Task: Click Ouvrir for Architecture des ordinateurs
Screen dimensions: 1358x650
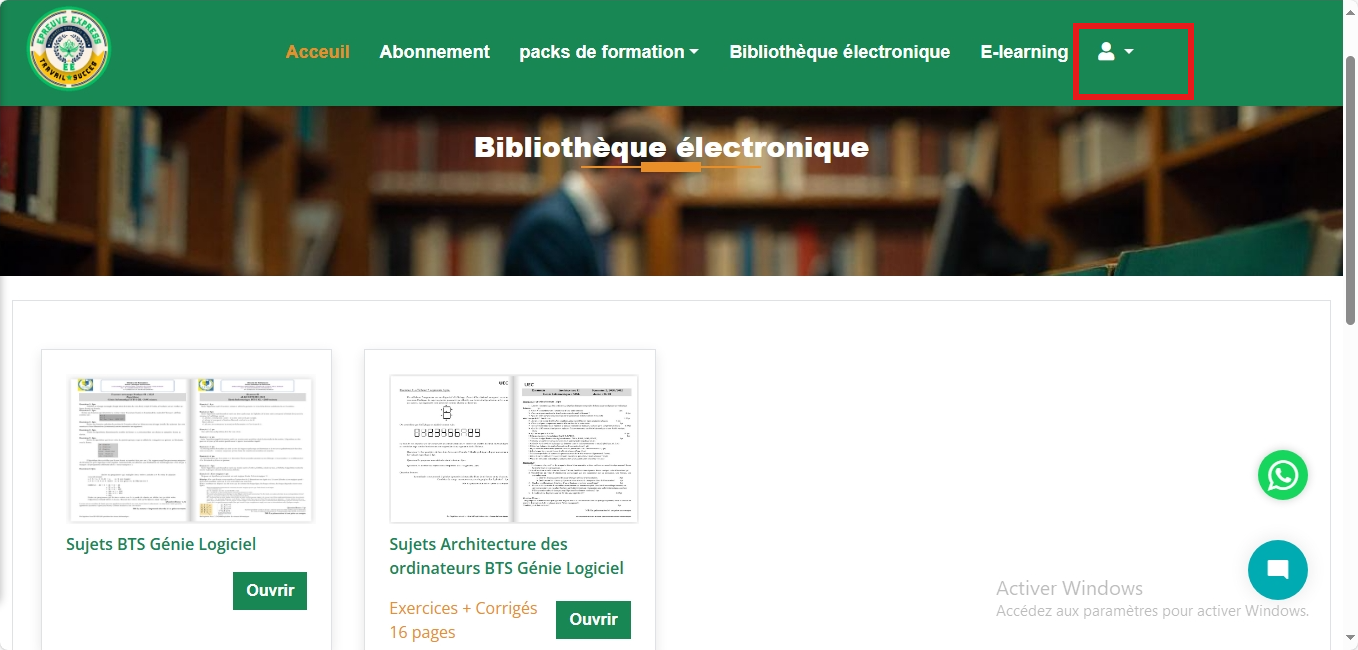Action: tap(593, 619)
